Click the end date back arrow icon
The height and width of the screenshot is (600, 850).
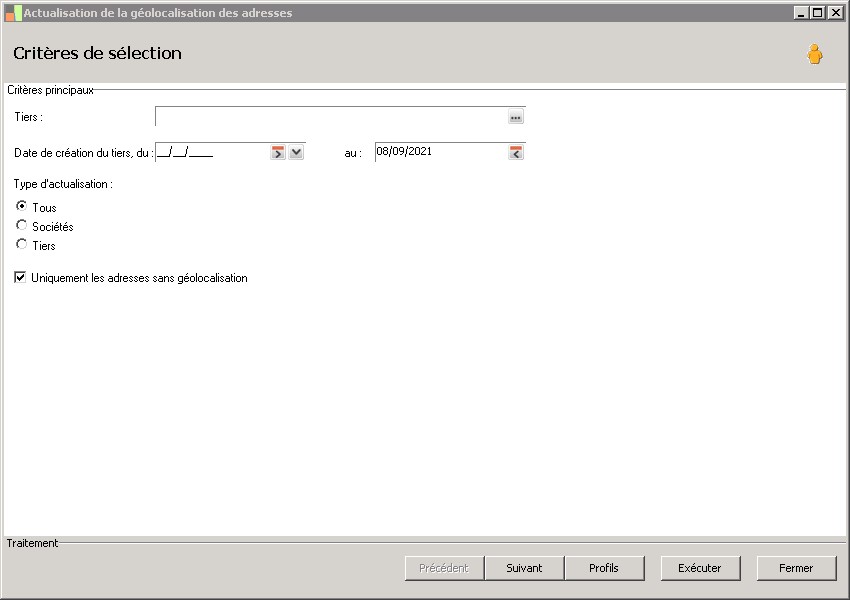point(516,152)
